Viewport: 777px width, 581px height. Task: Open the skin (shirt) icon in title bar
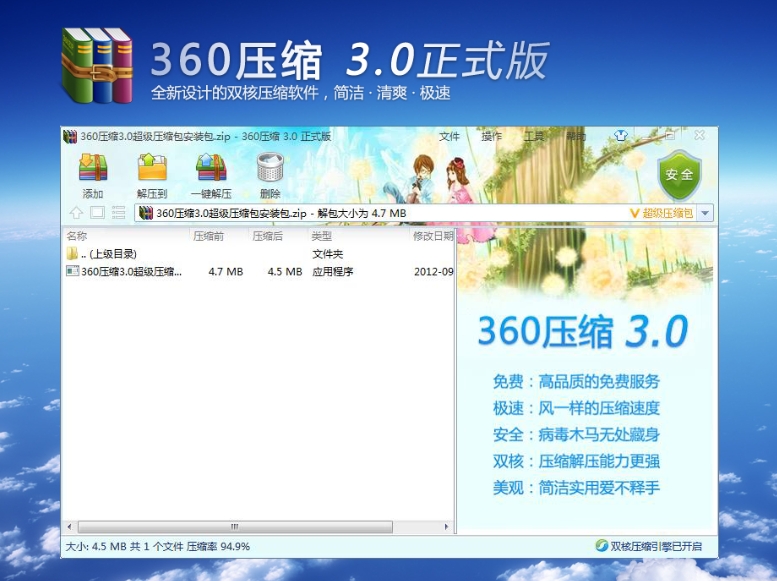(x=620, y=135)
